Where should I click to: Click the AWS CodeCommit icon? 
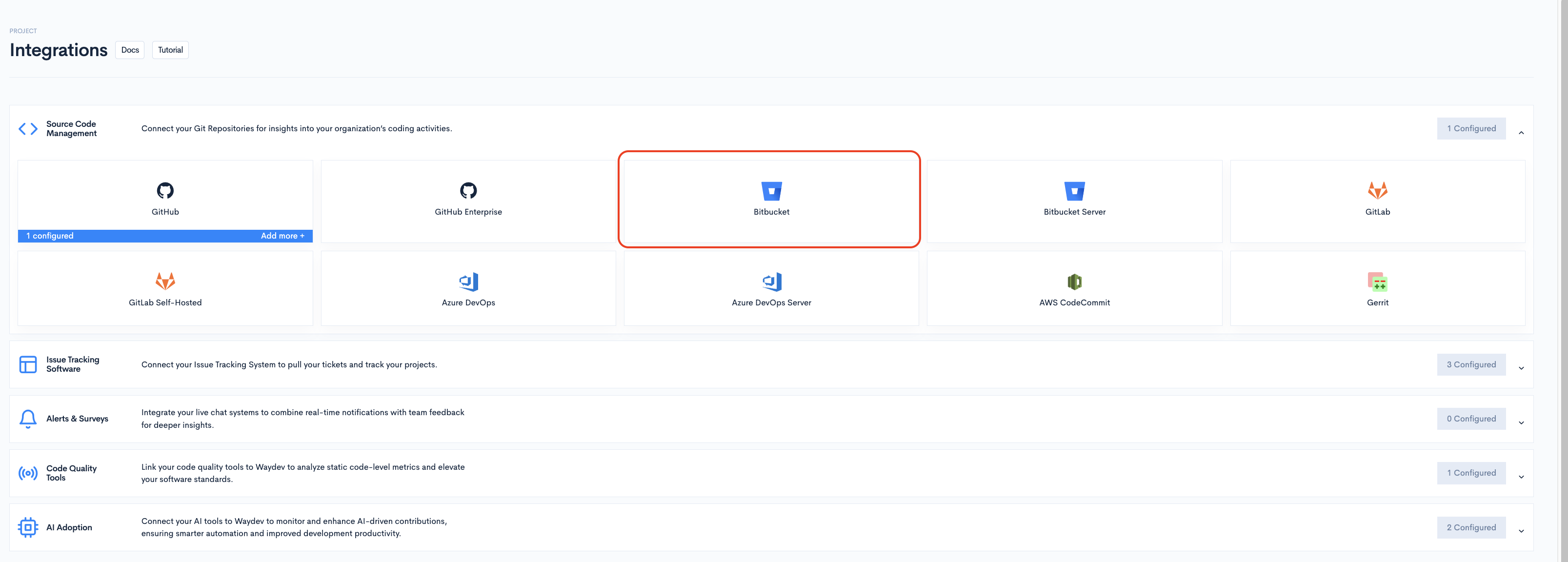1074,281
